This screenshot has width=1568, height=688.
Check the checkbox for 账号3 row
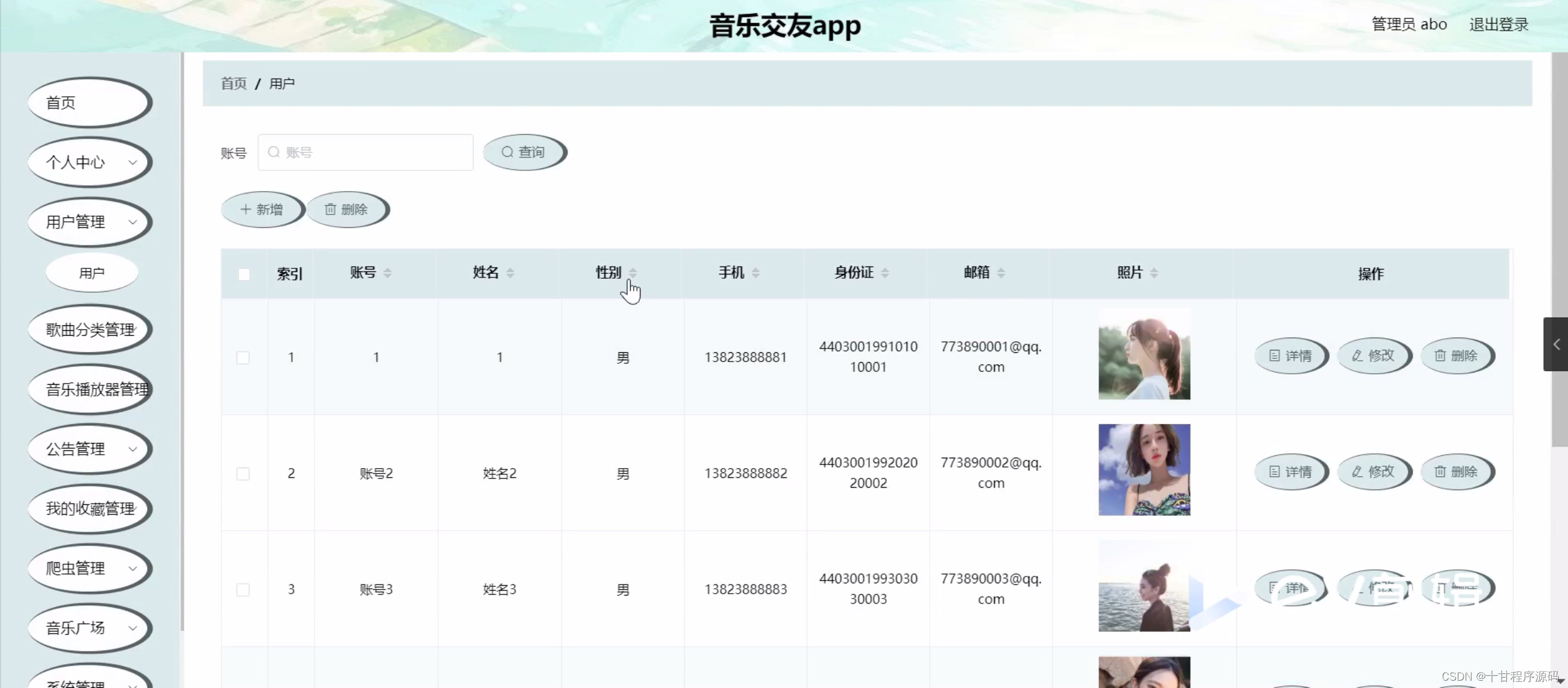[x=243, y=589]
